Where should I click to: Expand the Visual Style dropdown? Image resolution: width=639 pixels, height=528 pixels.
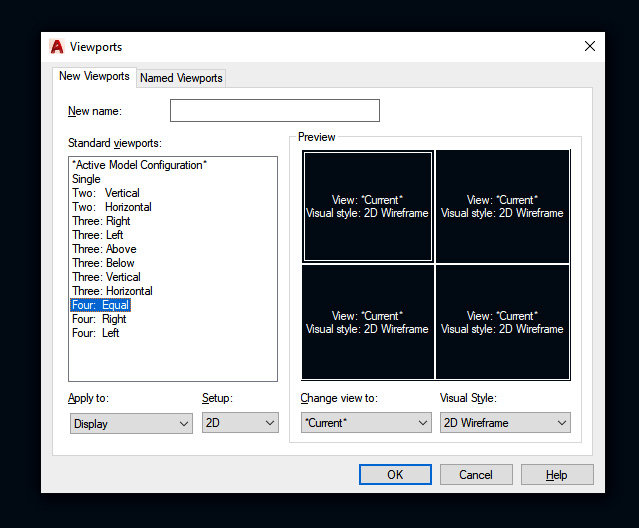[505, 423]
